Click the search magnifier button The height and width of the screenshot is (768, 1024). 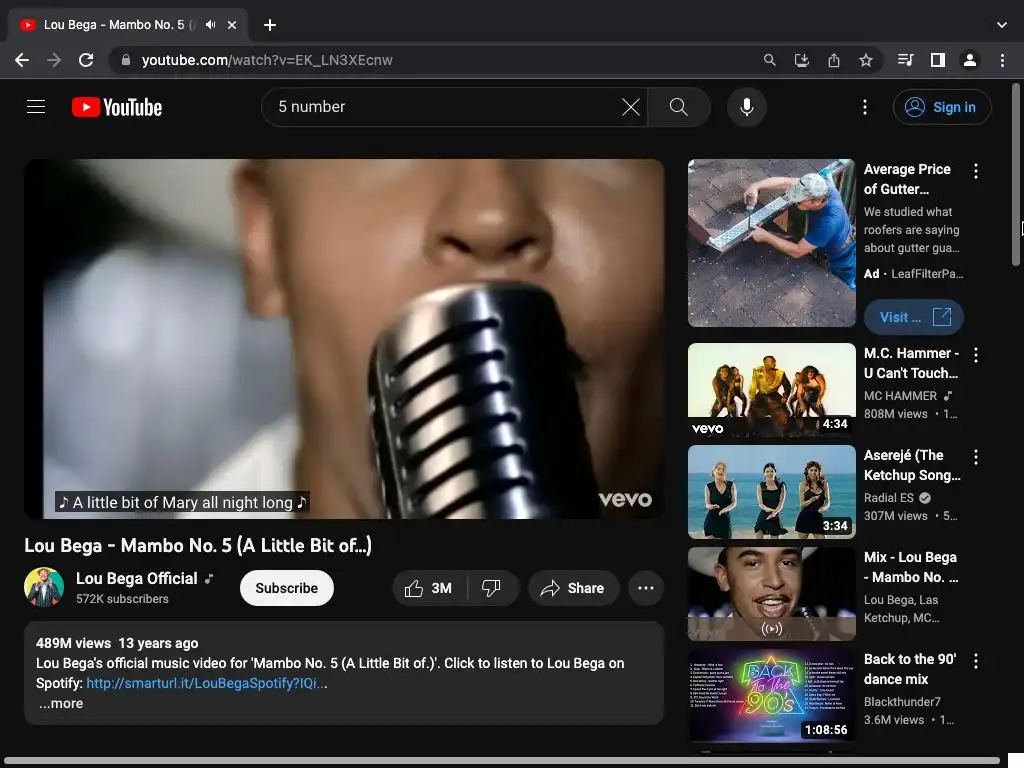click(679, 107)
